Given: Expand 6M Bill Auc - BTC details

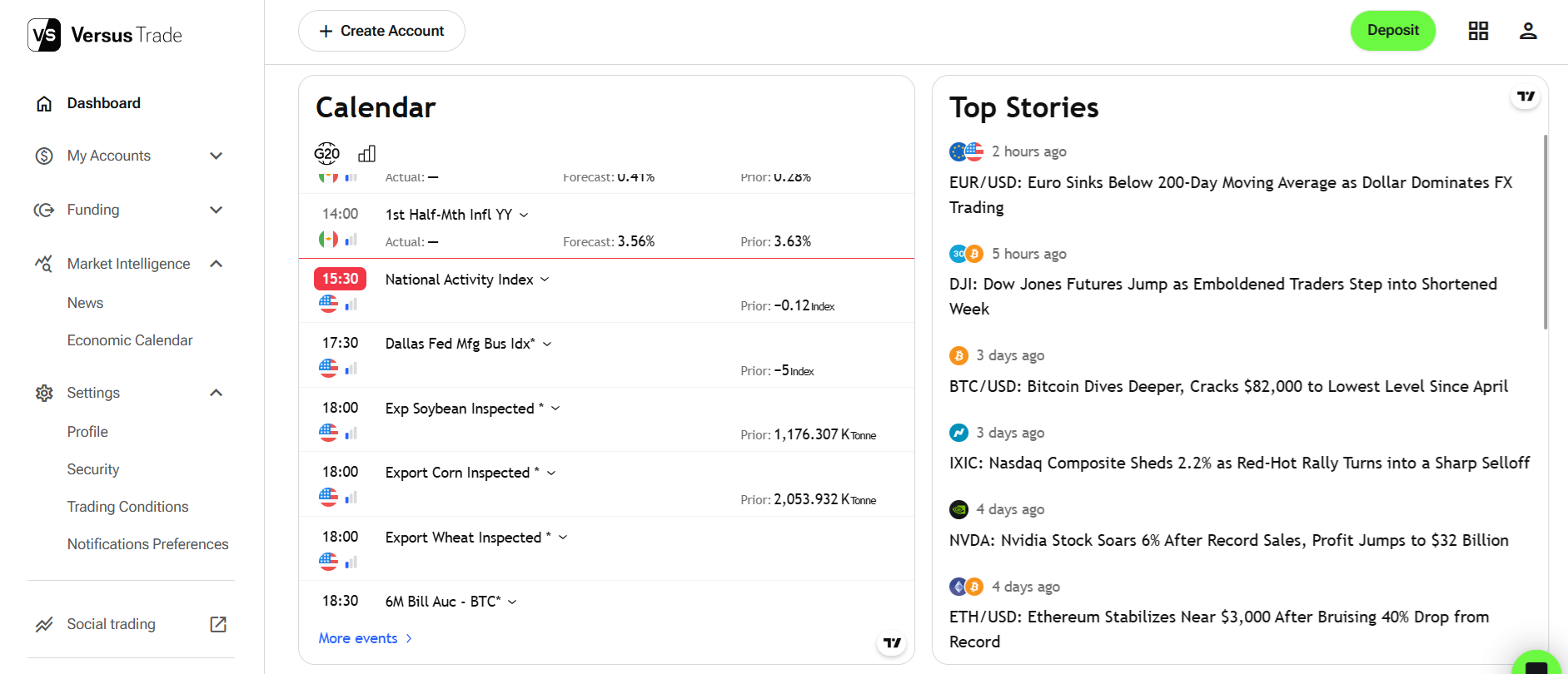Looking at the screenshot, I should click(x=512, y=602).
